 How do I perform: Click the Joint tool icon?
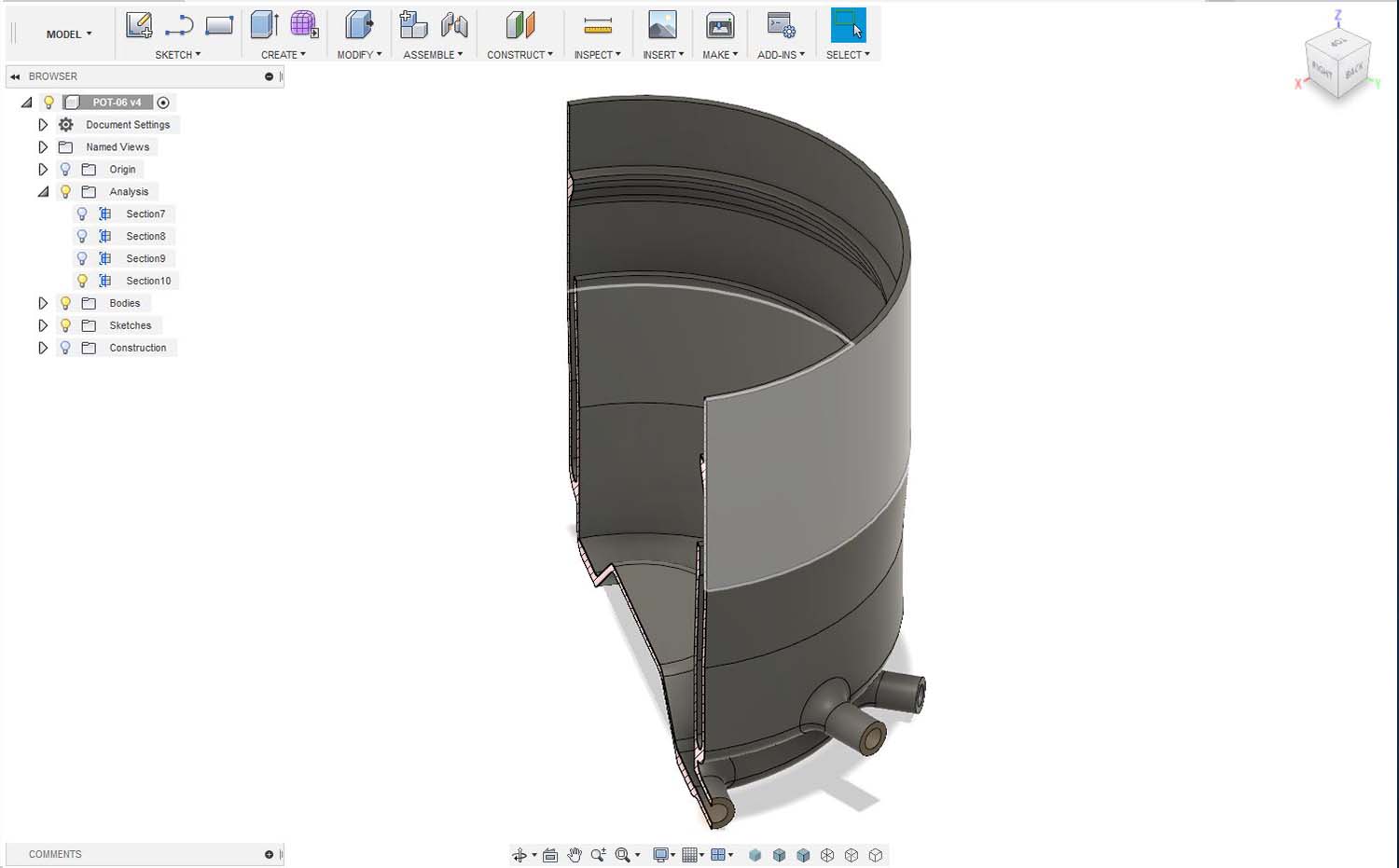pos(454,25)
